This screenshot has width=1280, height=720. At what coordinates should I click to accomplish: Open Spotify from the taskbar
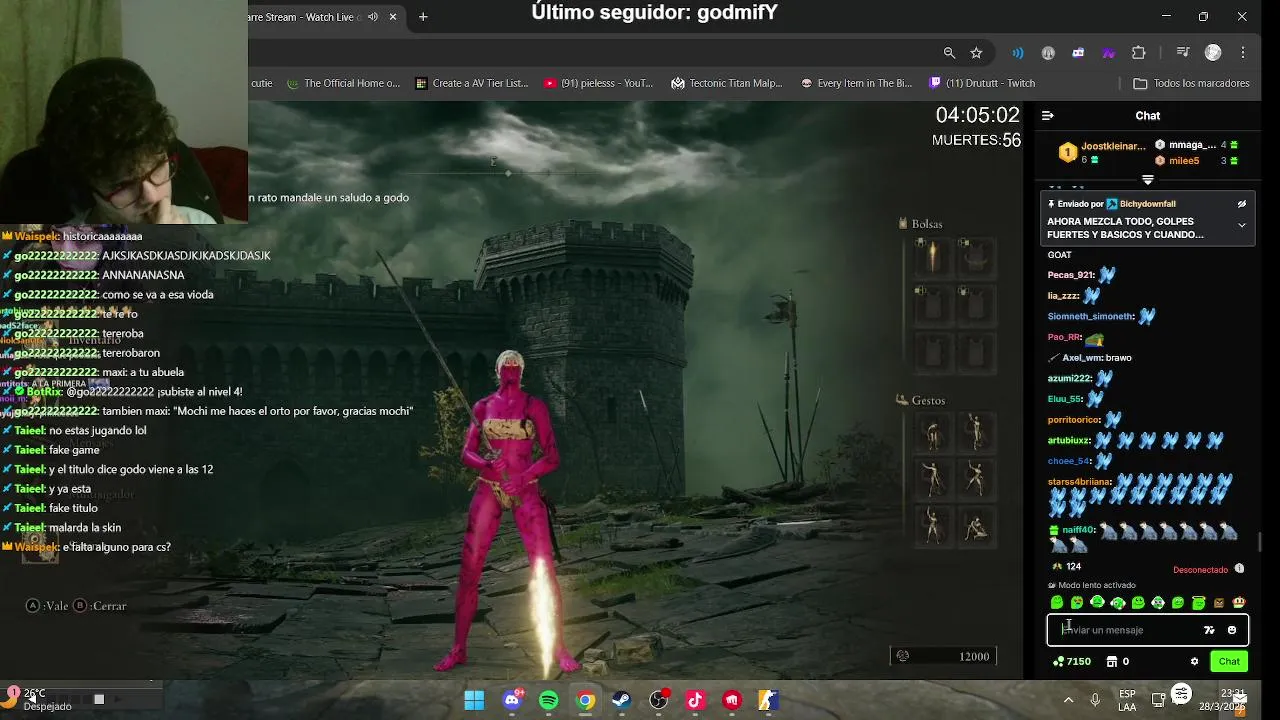[x=549, y=700]
